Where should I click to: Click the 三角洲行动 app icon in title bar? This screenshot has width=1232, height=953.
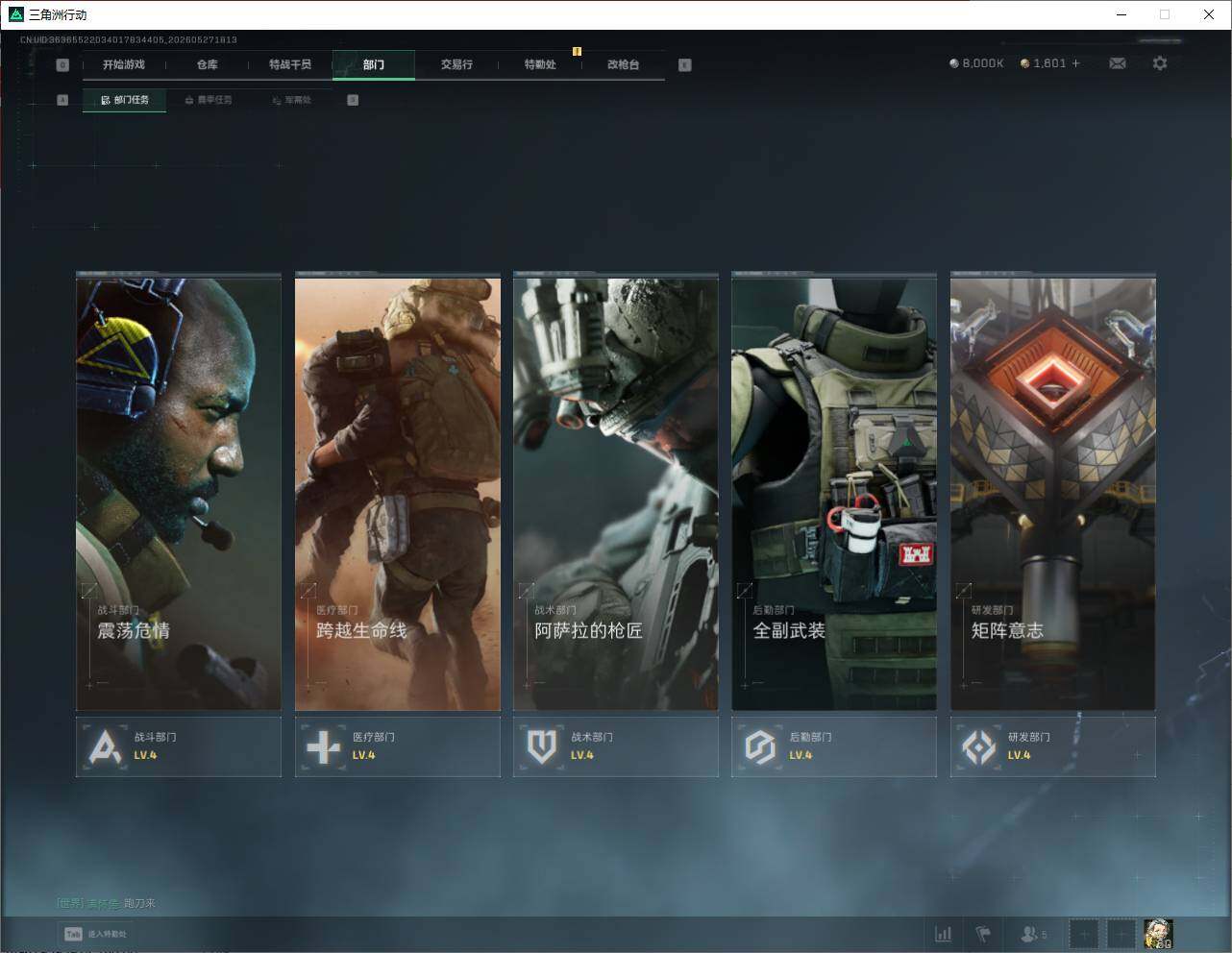pyautogui.click(x=15, y=14)
